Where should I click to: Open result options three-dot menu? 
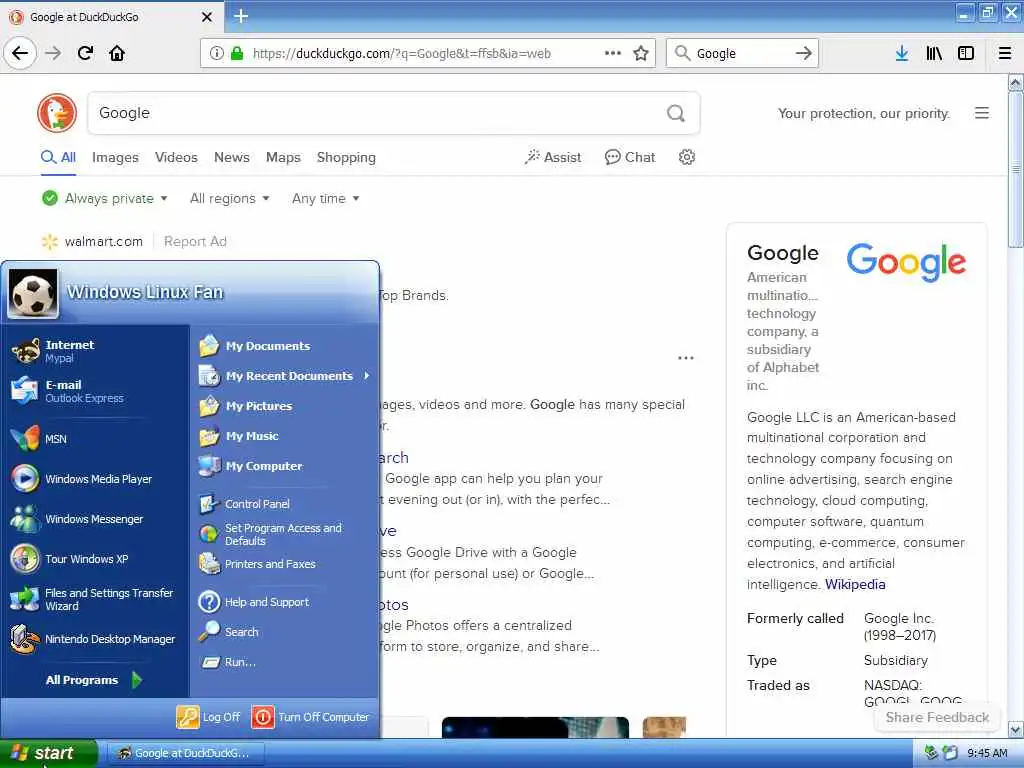686,358
